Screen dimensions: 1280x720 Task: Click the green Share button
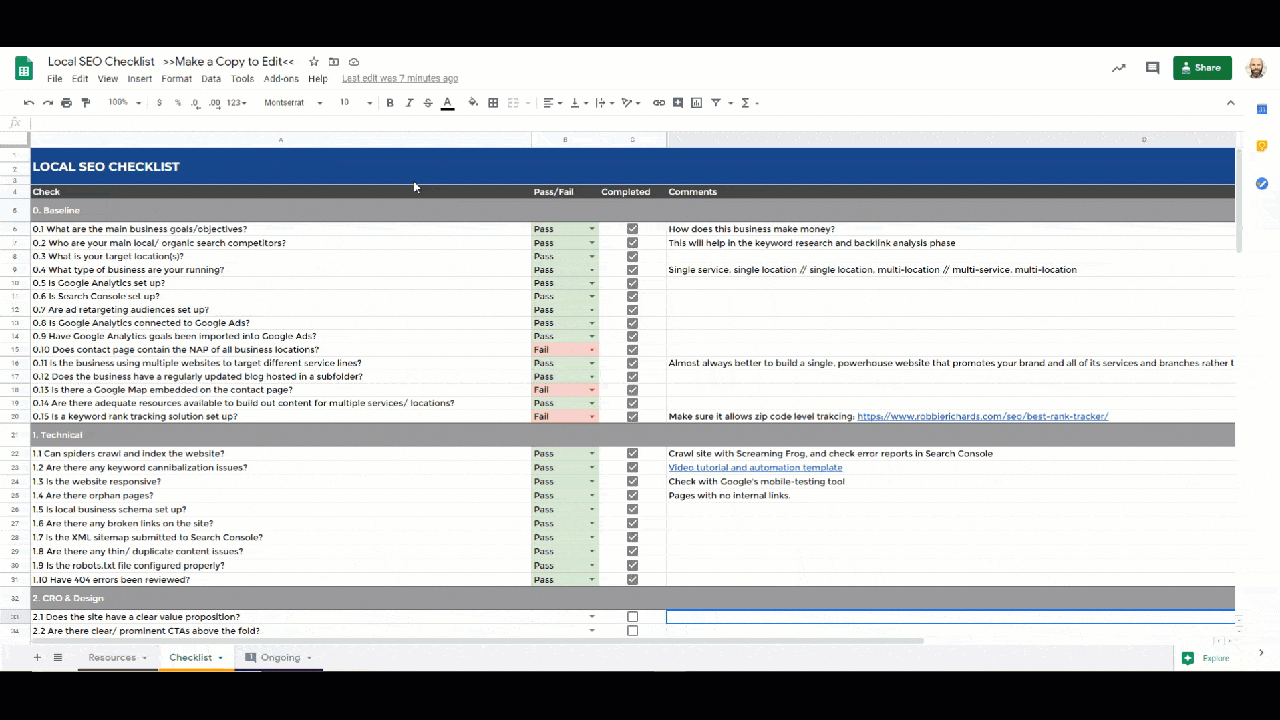coord(1202,68)
